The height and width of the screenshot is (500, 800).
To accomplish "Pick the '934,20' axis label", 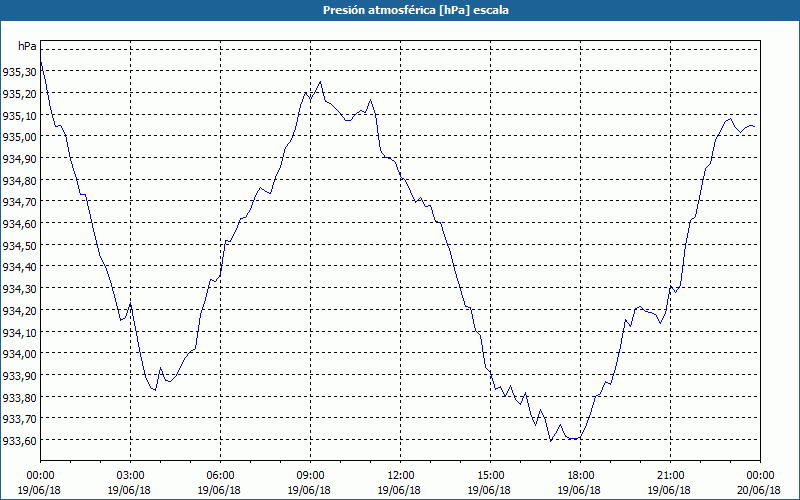I will coord(19,311).
